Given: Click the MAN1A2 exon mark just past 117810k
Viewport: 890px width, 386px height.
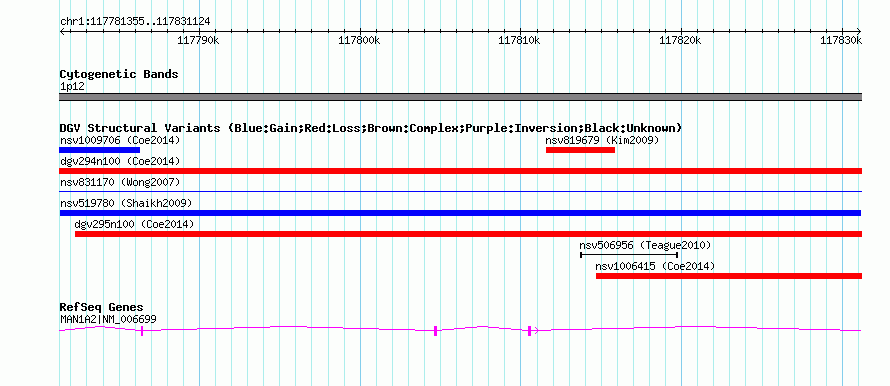Looking at the screenshot, I should coord(529,331).
